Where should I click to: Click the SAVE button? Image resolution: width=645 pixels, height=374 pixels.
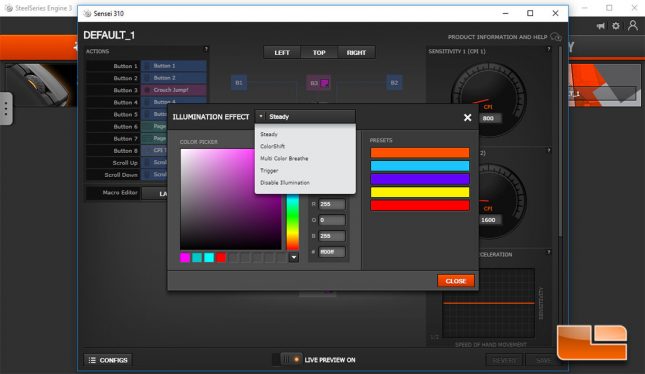click(543, 360)
